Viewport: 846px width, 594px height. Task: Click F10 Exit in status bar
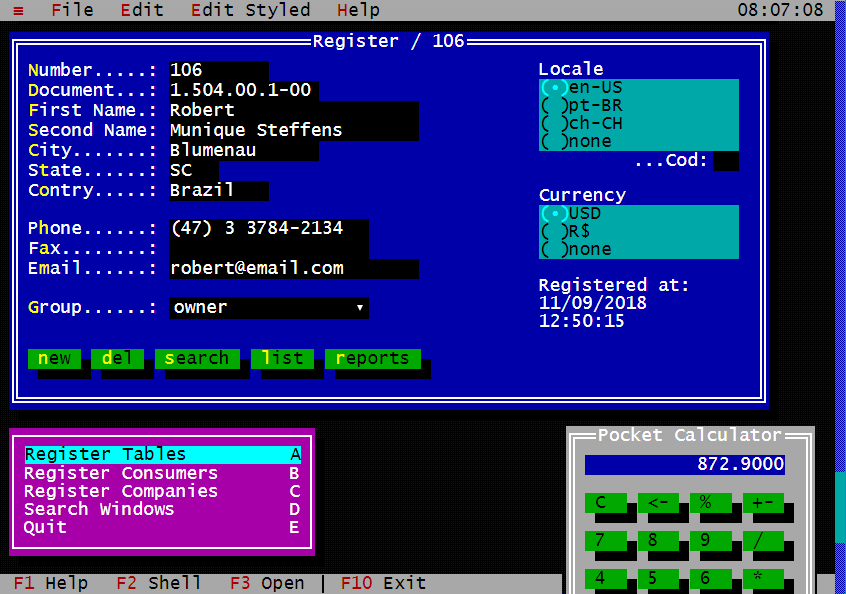click(x=384, y=583)
